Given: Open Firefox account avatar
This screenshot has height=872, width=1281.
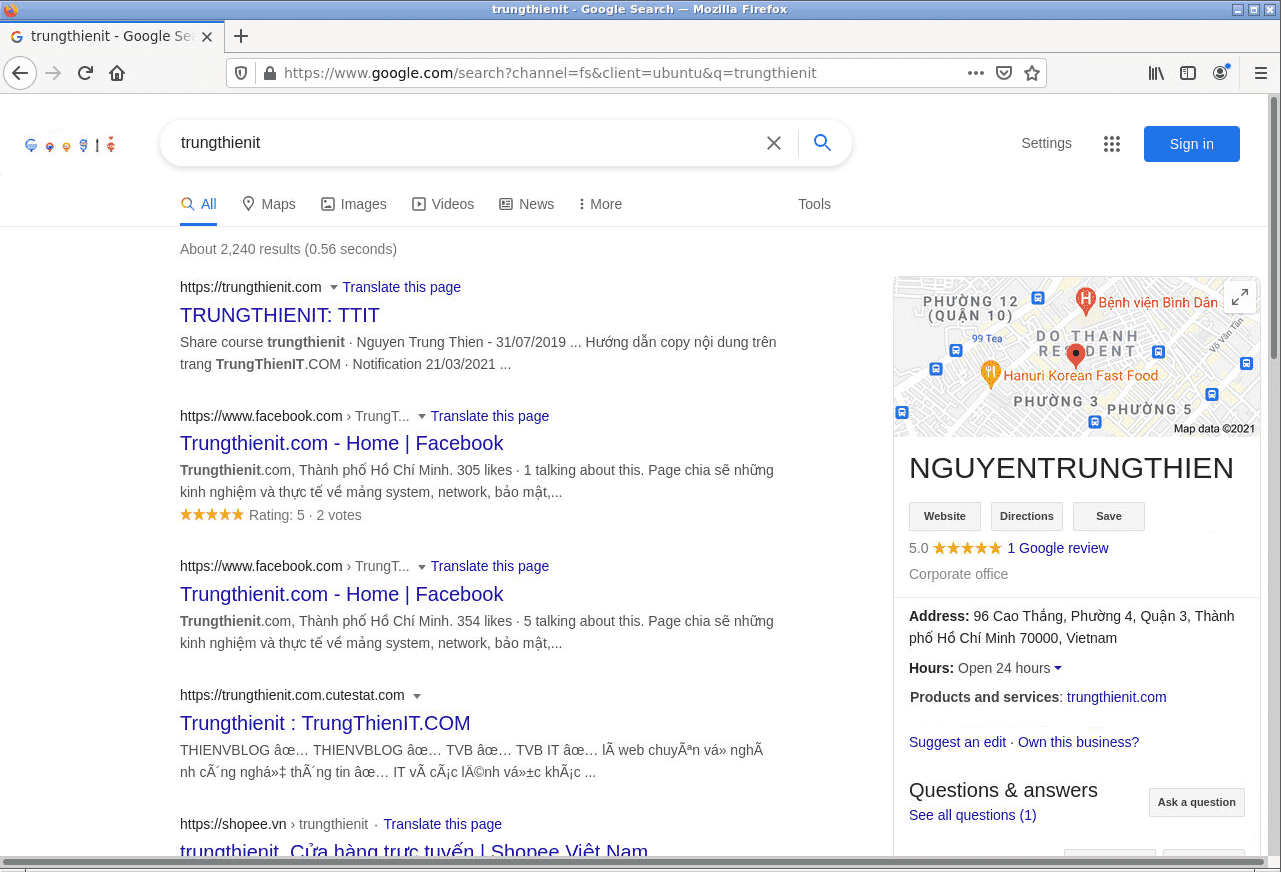Looking at the screenshot, I should tap(1220, 73).
